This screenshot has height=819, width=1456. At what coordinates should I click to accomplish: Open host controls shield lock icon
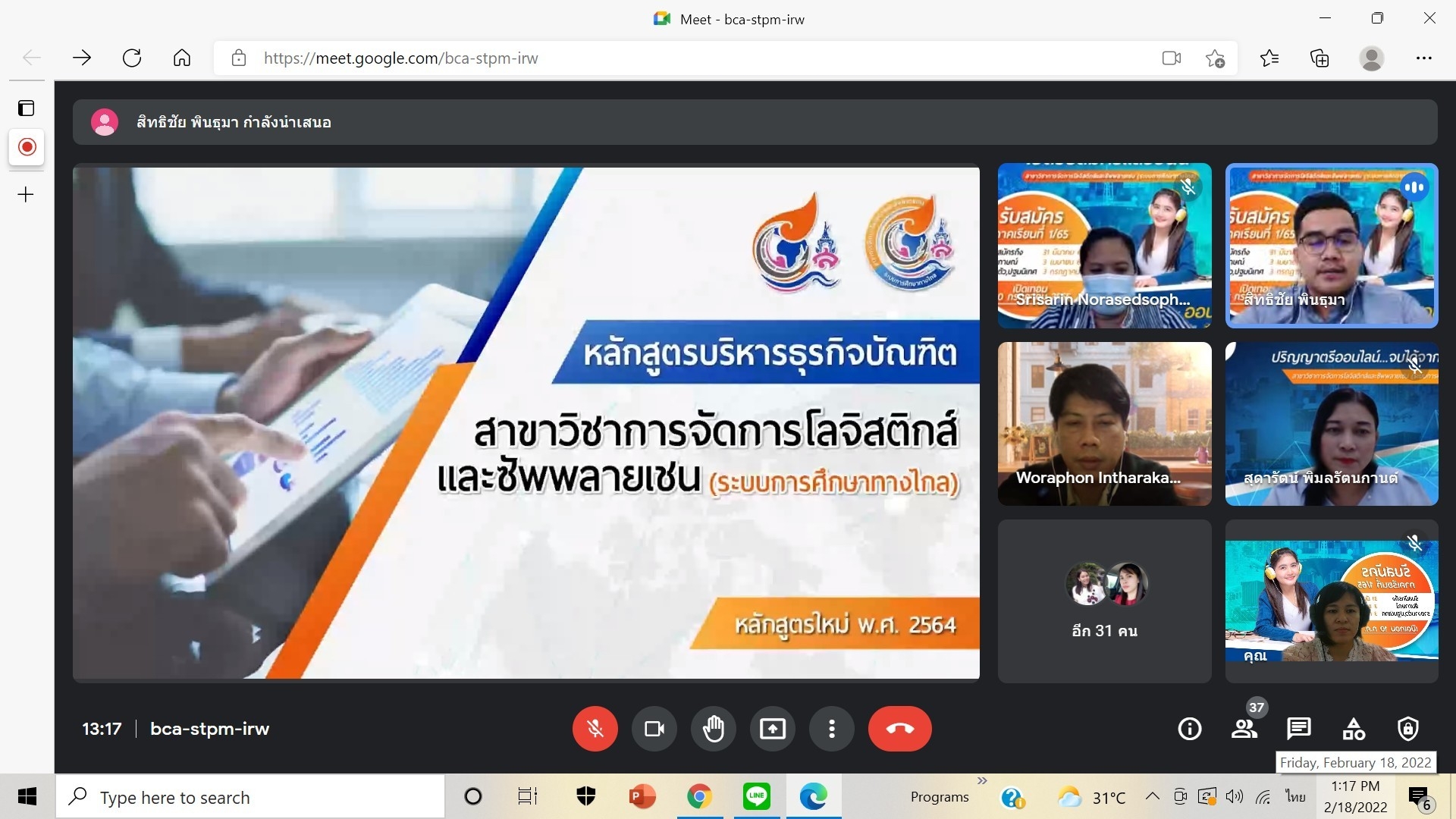pyautogui.click(x=1408, y=729)
